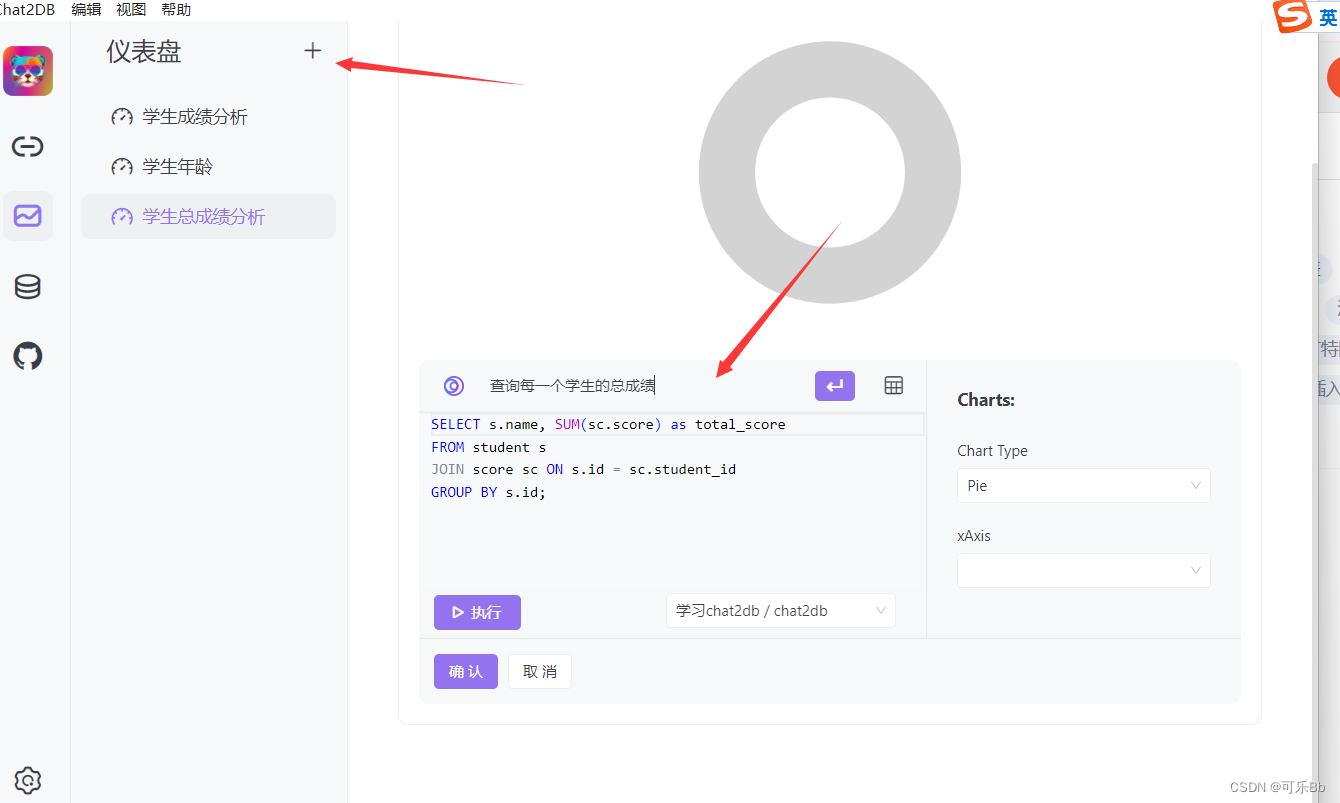This screenshot has height=803, width=1340.
Task: Select 学生年龄 dashboard
Action: (208, 167)
